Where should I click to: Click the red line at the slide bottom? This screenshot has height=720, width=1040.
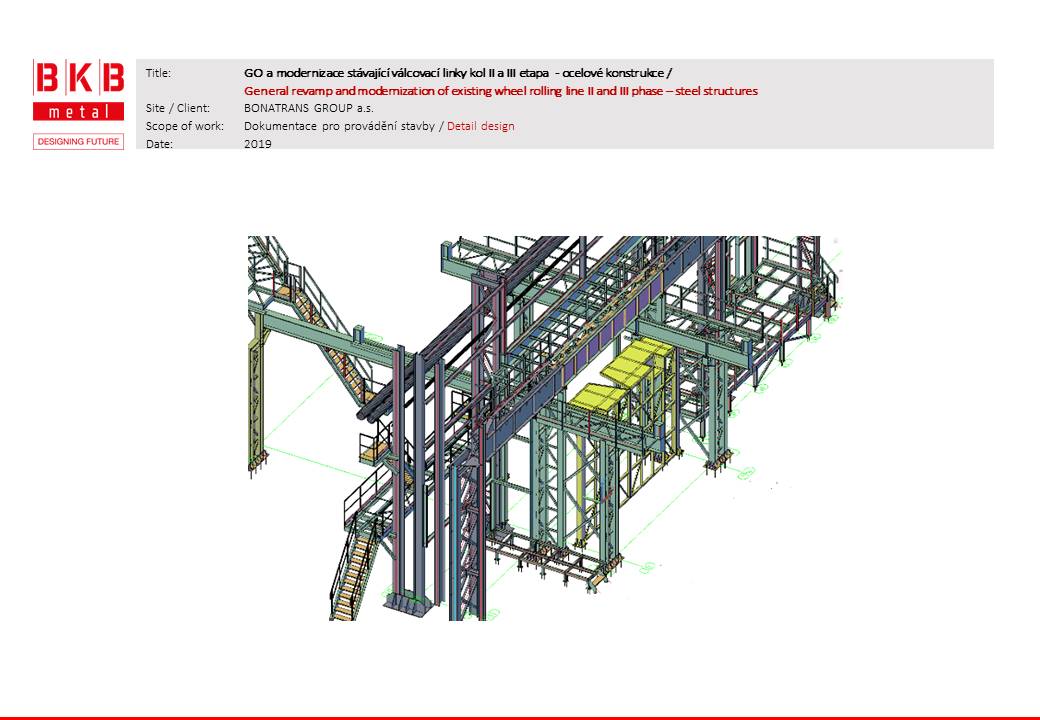coord(520,717)
